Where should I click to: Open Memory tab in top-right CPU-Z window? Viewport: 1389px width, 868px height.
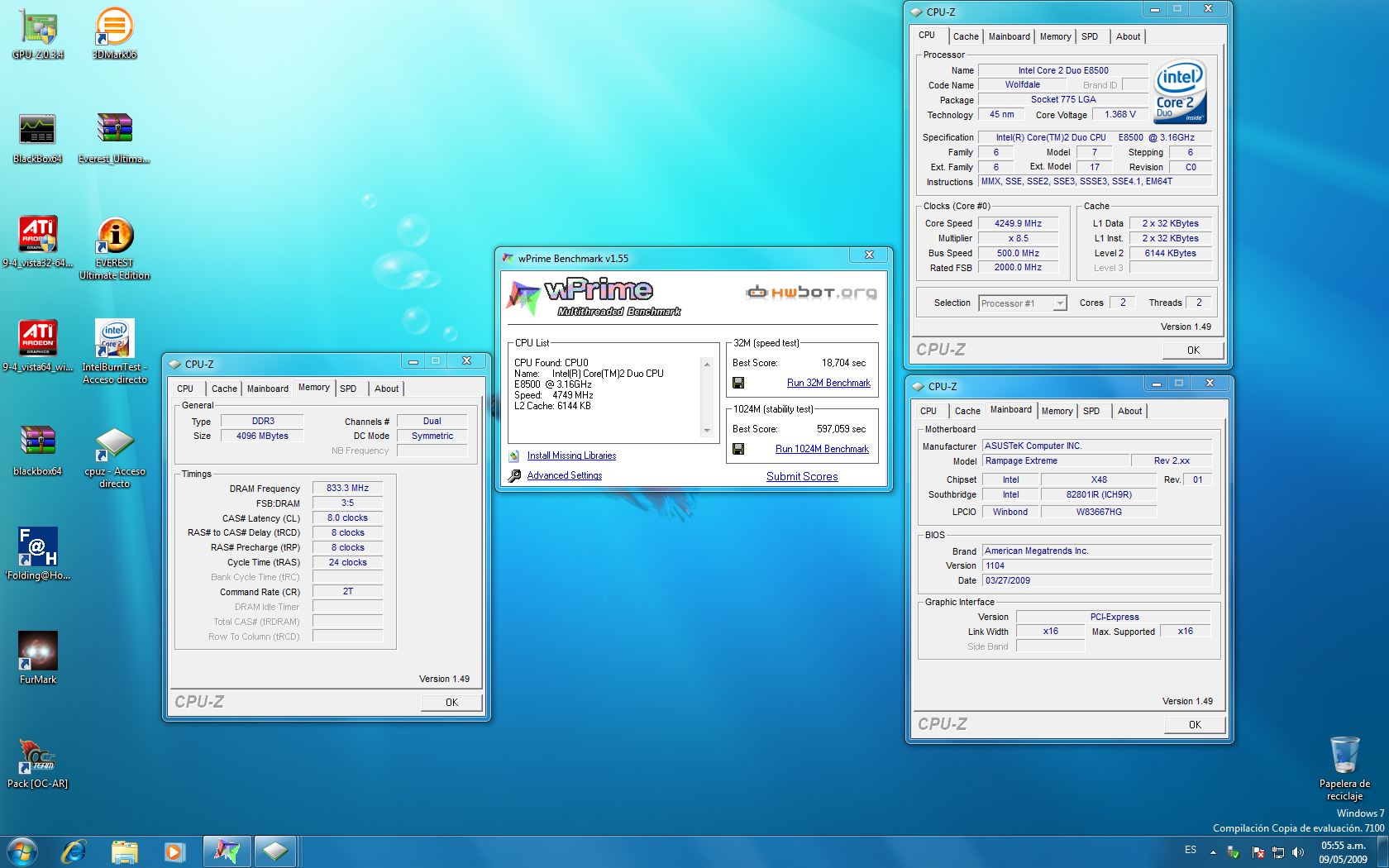coord(1056,36)
